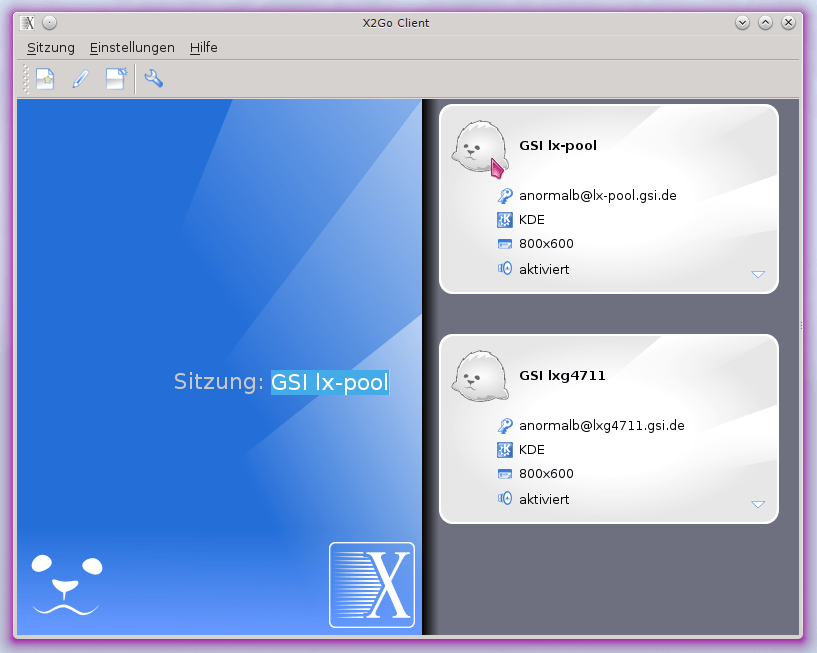The image size is (817, 653).
Task: Open the Hilfe menu
Action: point(203,47)
